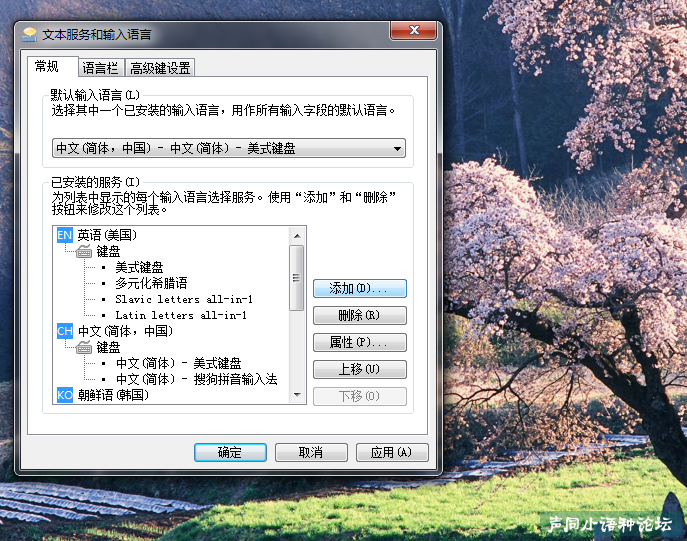Click the EN language badge icon
Screen dimensions: 687x541
coord(65,235)
